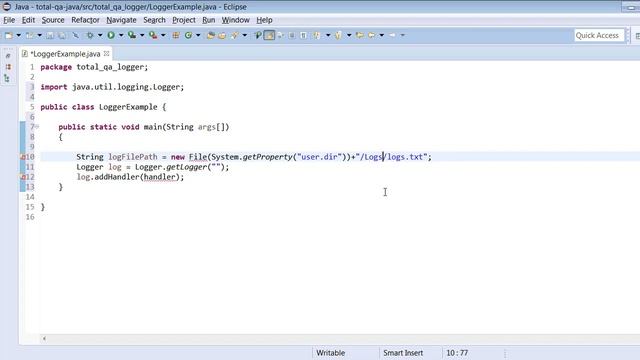Open the Source menu
The height and width of the screenshot is (360, 640).
53,20
